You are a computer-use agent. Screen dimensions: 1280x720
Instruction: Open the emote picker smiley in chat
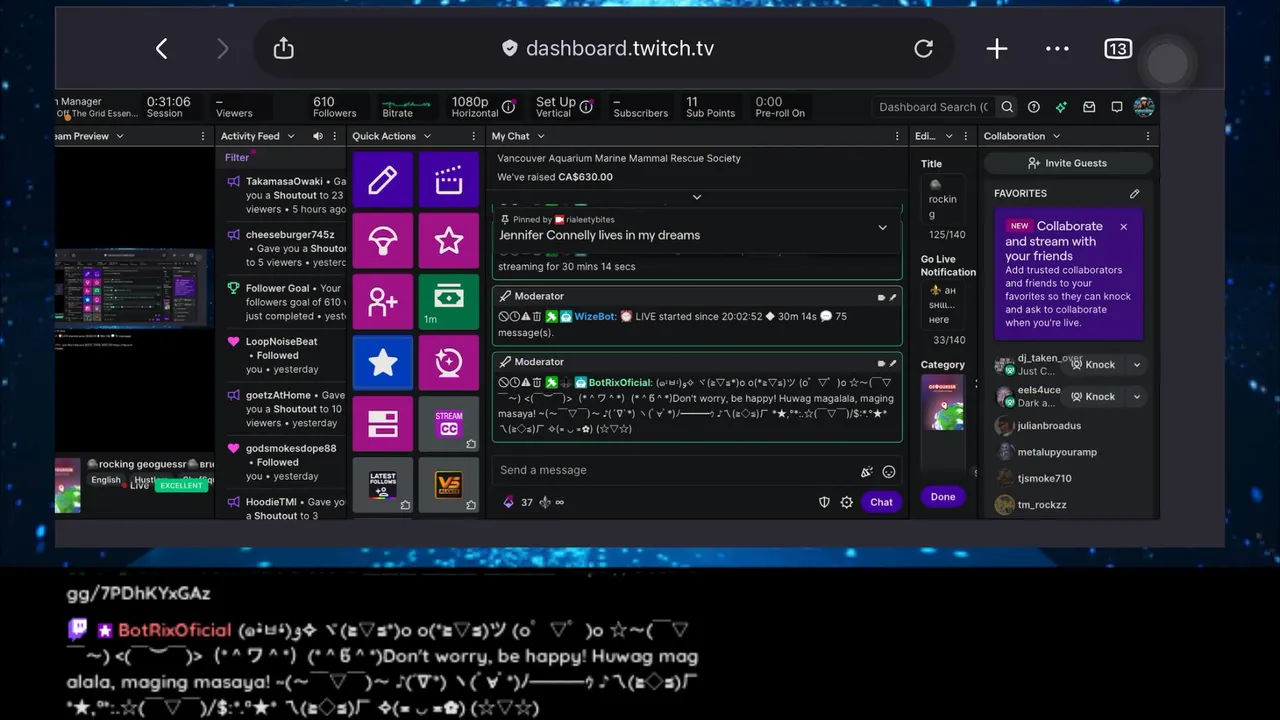pyautogui.click(x=888, y=471)
